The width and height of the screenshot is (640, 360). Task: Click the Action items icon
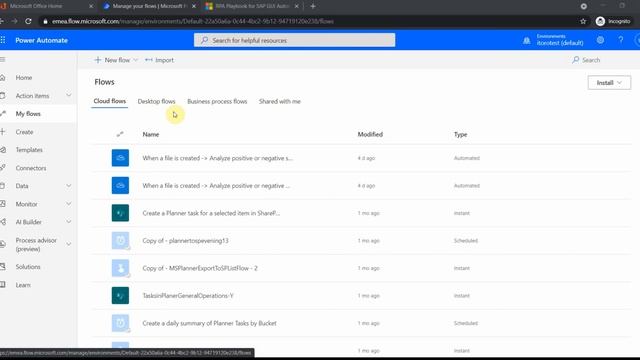tap(3, 96)
